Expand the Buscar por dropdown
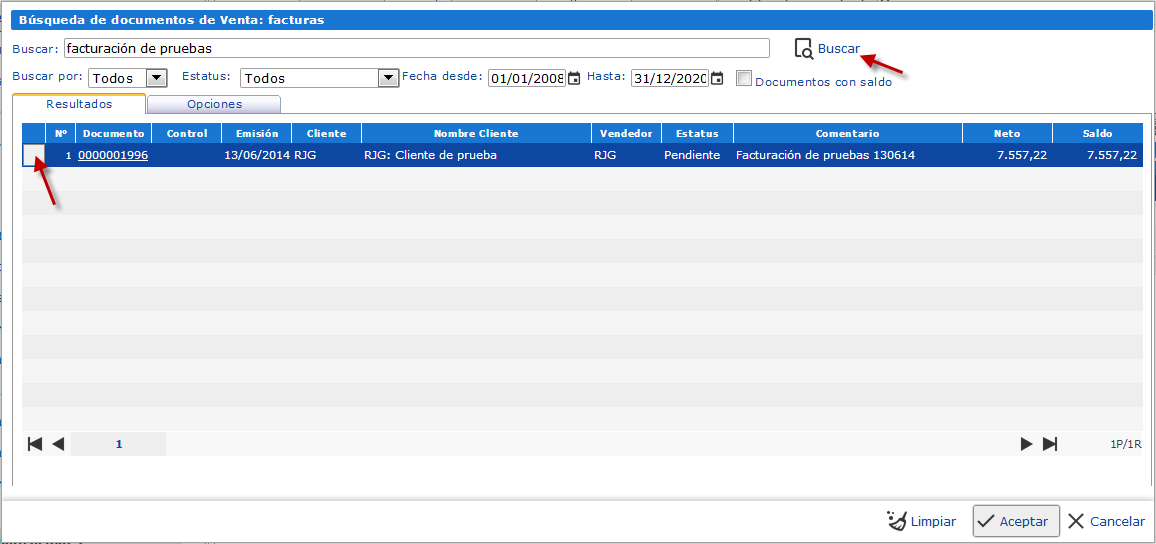 click(x=156, y=78)
